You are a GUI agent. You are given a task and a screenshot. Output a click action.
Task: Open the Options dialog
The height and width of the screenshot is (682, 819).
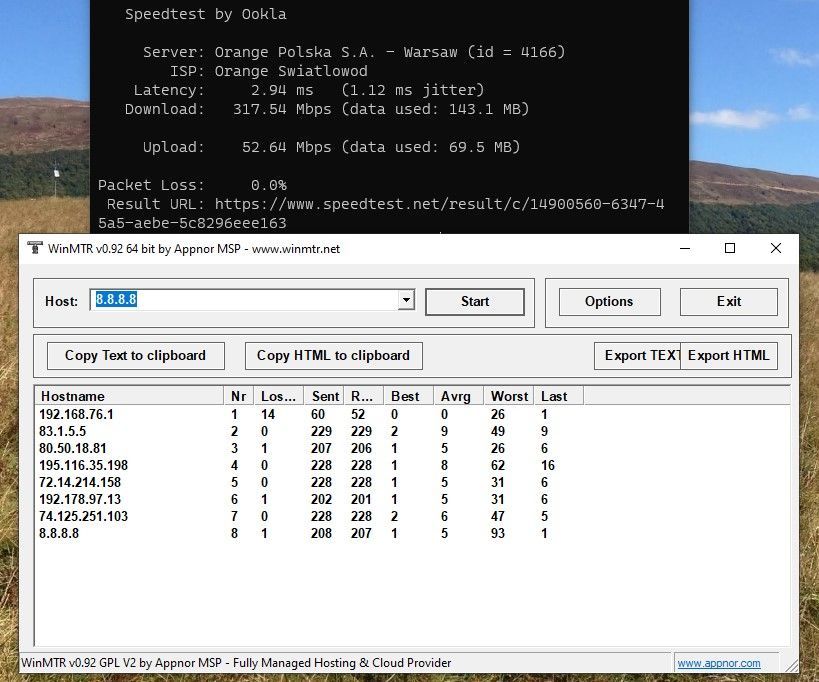point(609,302)
